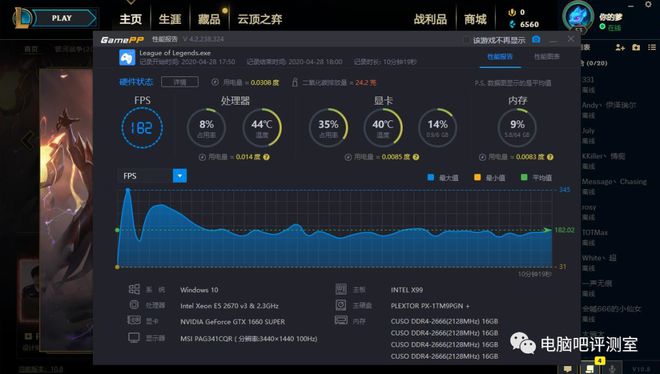The width and height of the screenshot is (660, 374).
Task: Open the 商城 store tab
Action: (475, 19)
